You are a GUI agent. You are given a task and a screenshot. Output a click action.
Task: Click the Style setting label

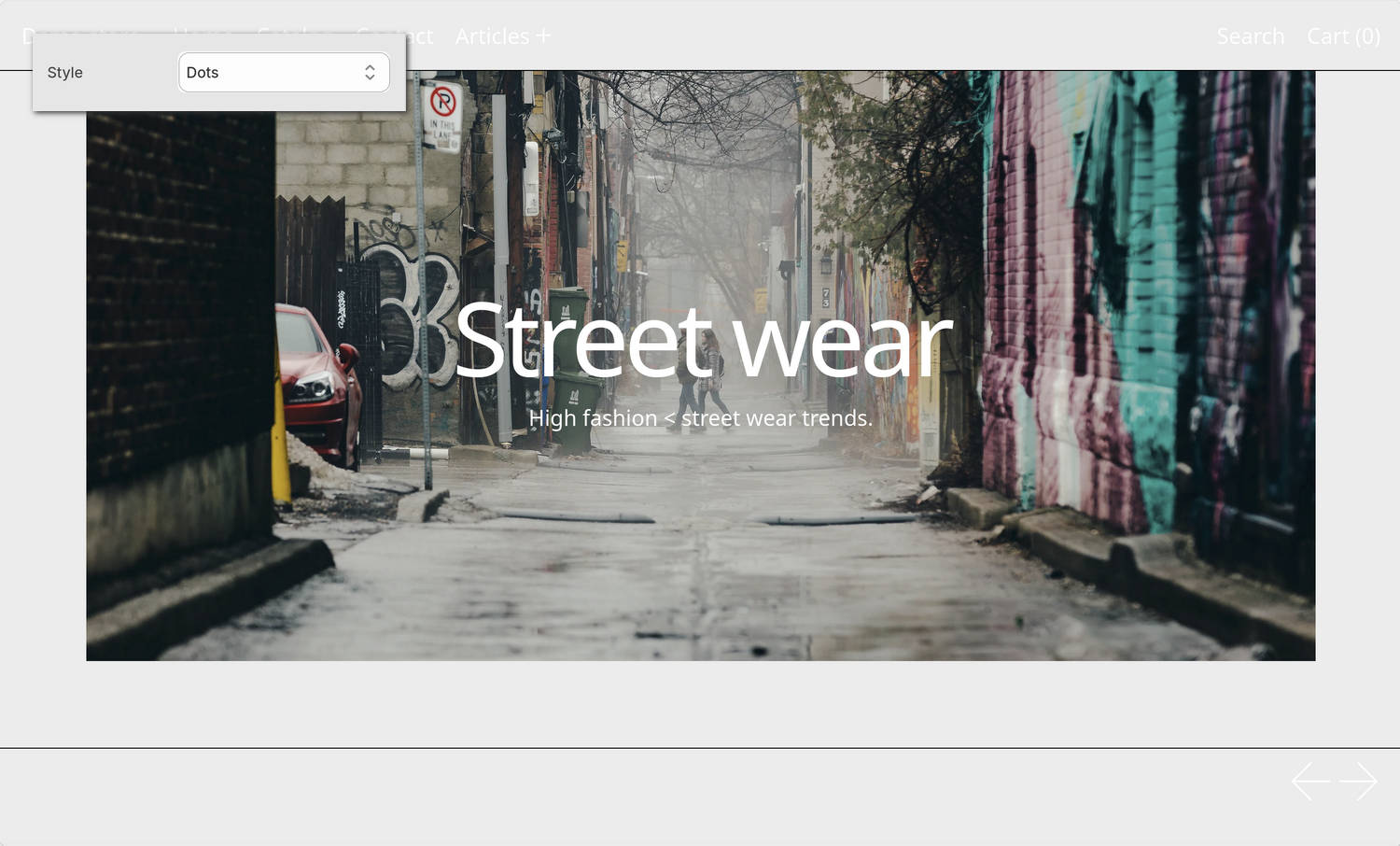tap(64, 72)
